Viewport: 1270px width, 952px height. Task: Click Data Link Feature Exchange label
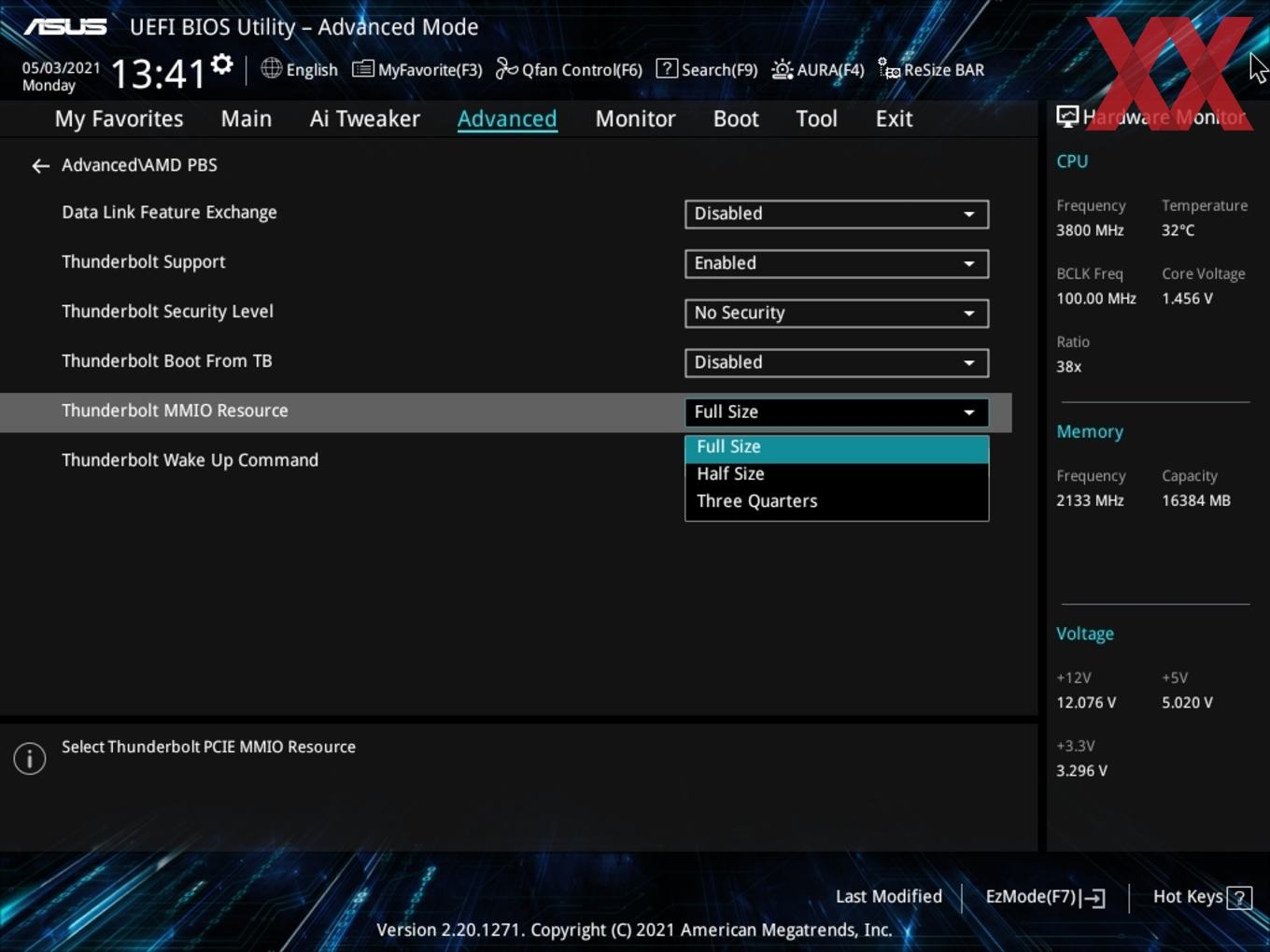[169, 213]
